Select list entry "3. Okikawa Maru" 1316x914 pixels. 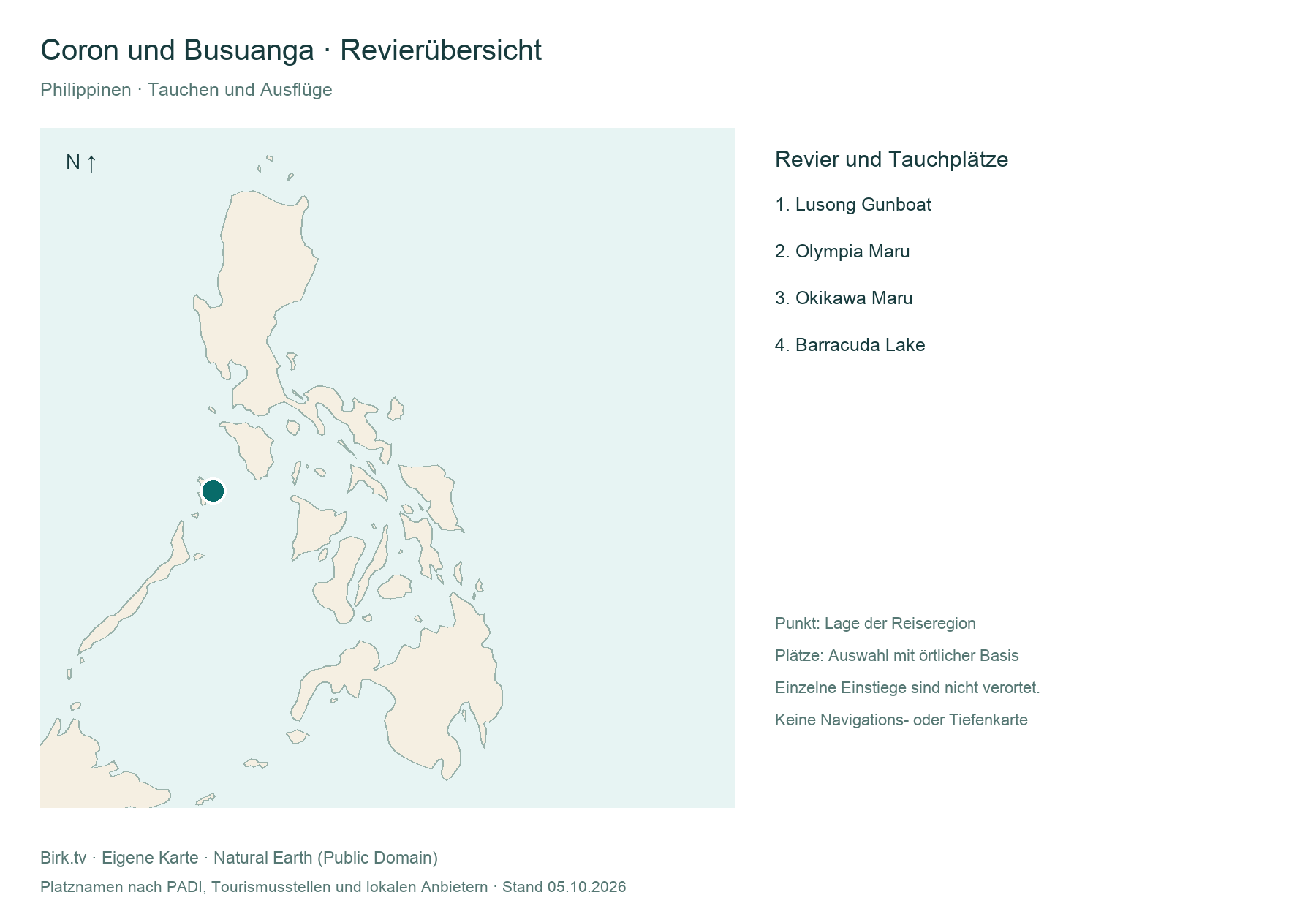pyautogui.click(x=844, y=298)
